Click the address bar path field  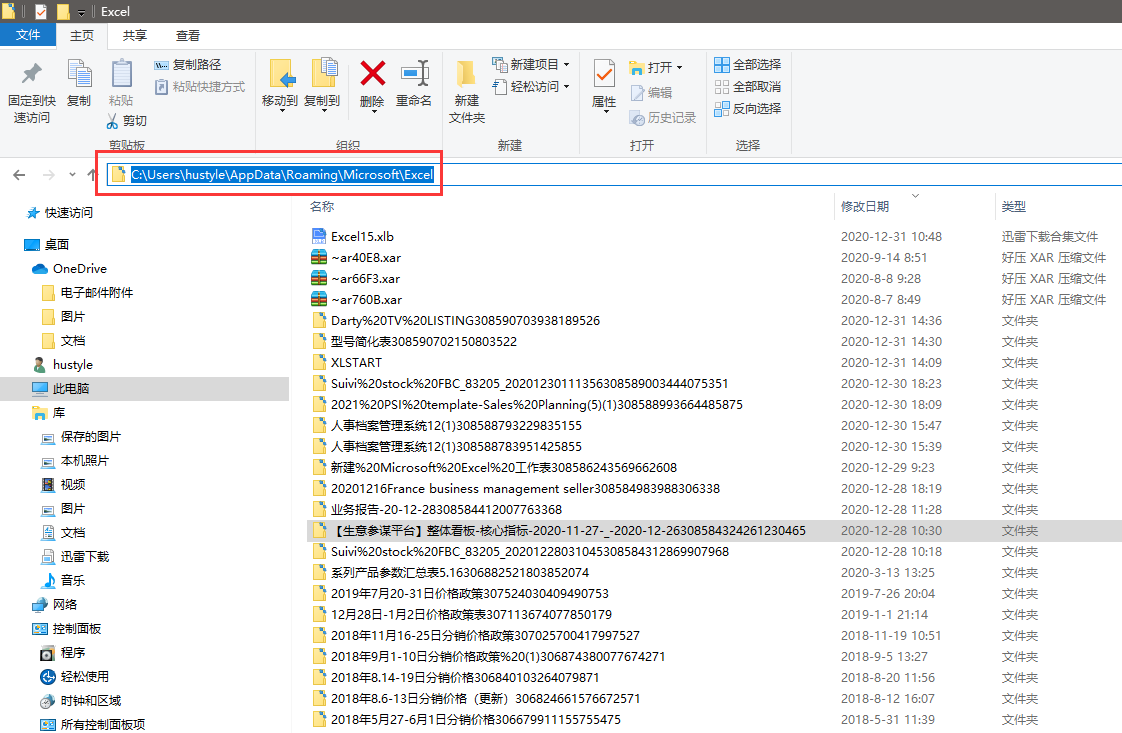[x=615, y=175]
